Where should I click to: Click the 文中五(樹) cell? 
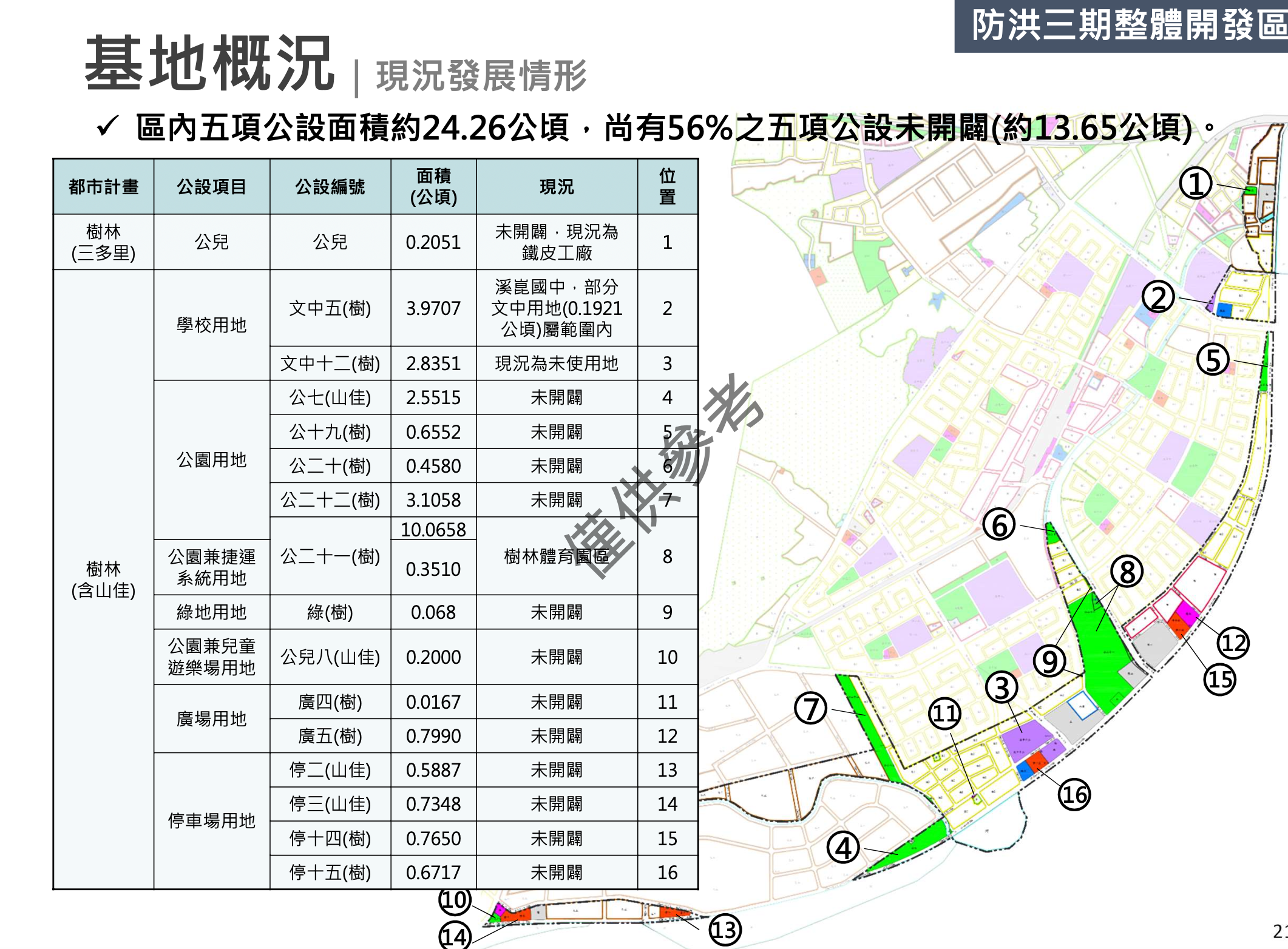coord(330,308)
